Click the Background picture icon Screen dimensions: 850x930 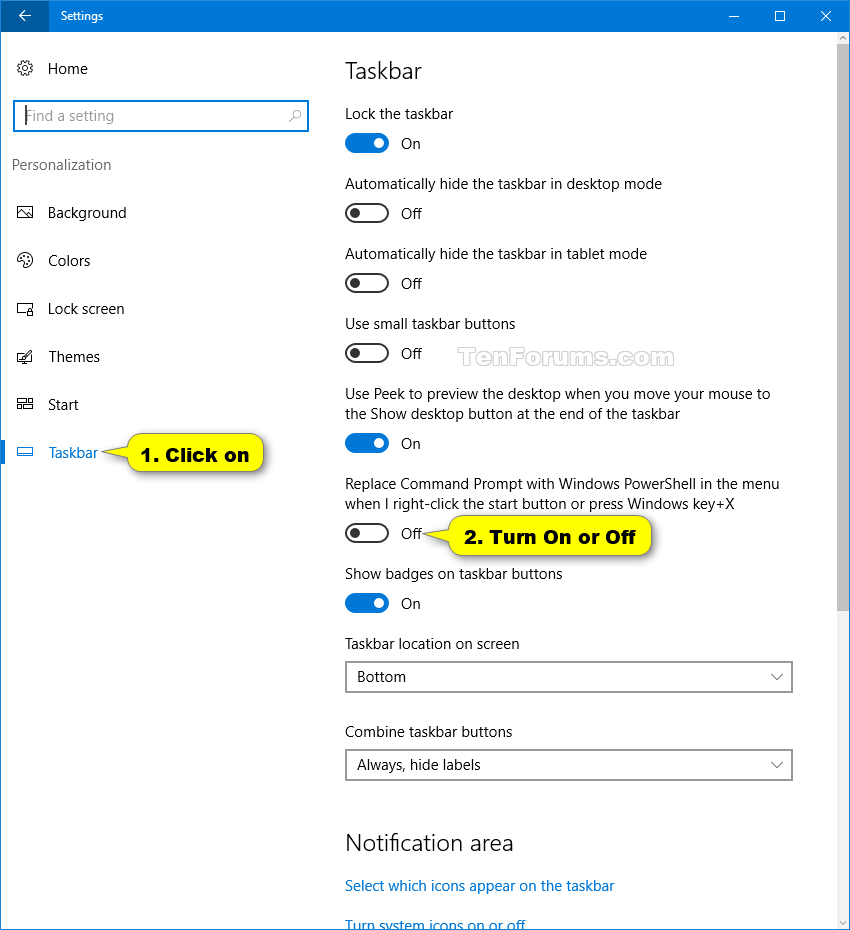[x=25, y=212]
